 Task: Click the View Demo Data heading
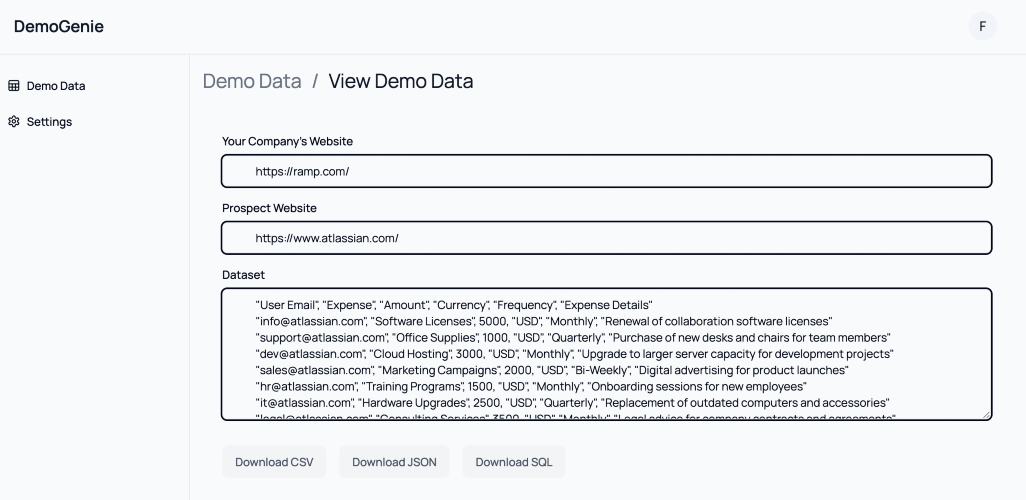(x=400, y=81)
